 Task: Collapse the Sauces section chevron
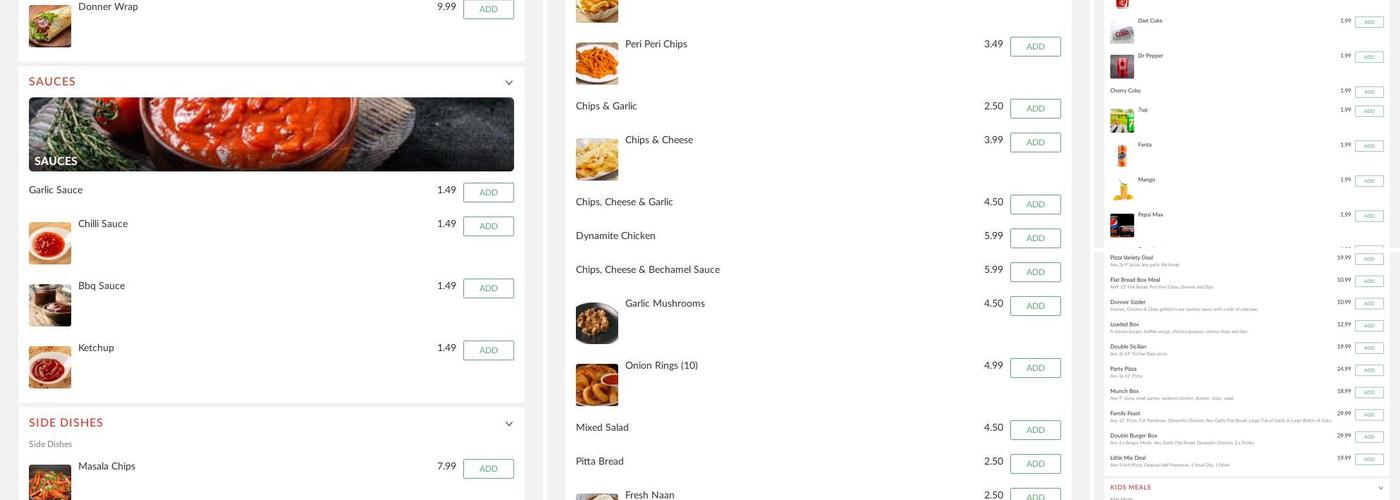(x=509, y=83)
